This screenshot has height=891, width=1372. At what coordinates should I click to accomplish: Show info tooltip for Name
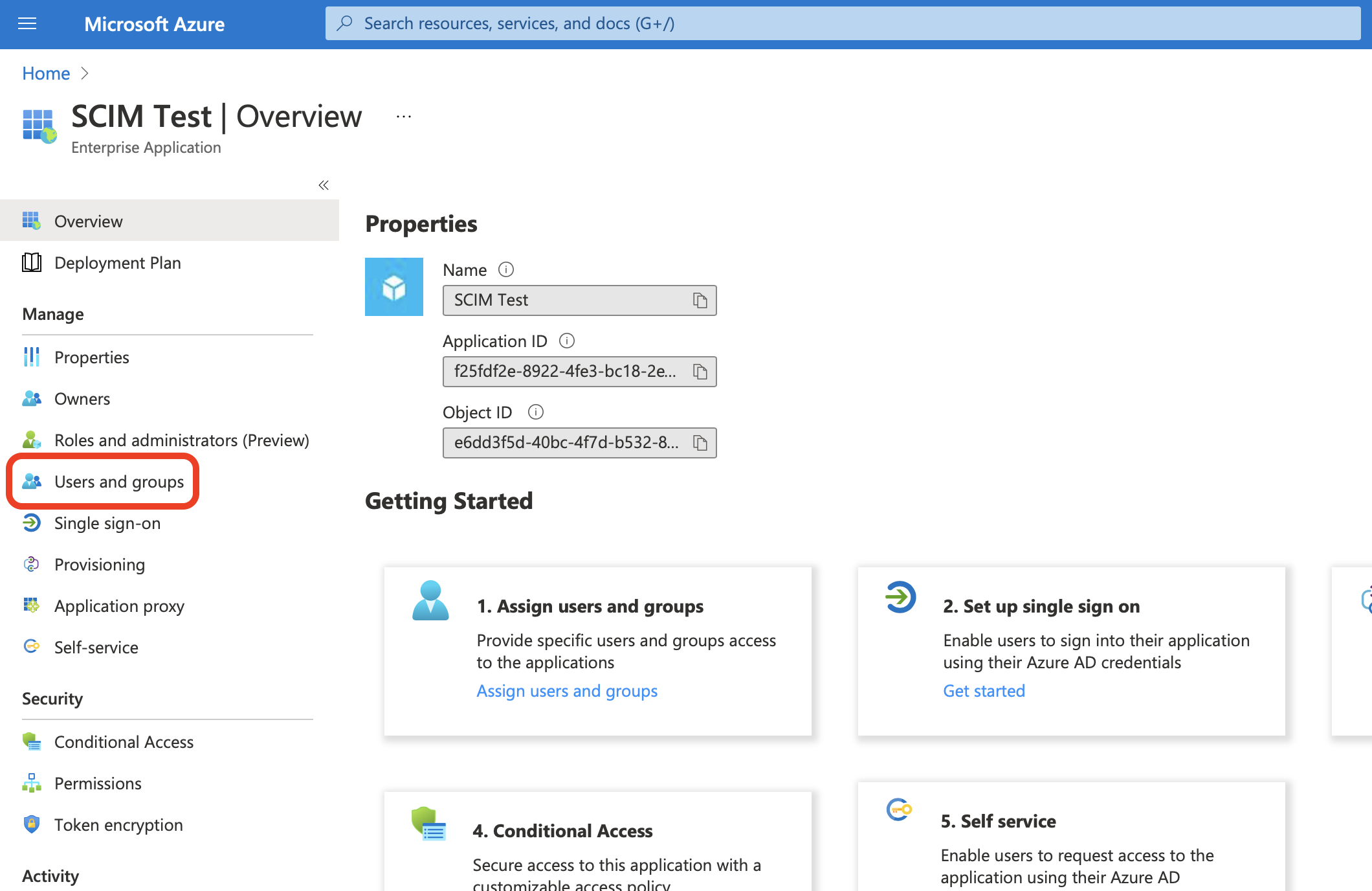click(506, 269)
